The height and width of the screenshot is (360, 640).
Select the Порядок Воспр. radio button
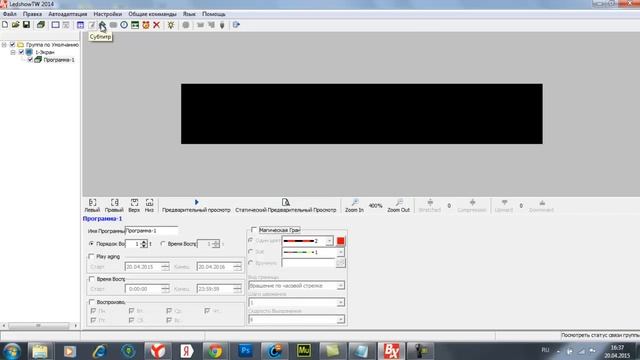(x=91, y=244)
